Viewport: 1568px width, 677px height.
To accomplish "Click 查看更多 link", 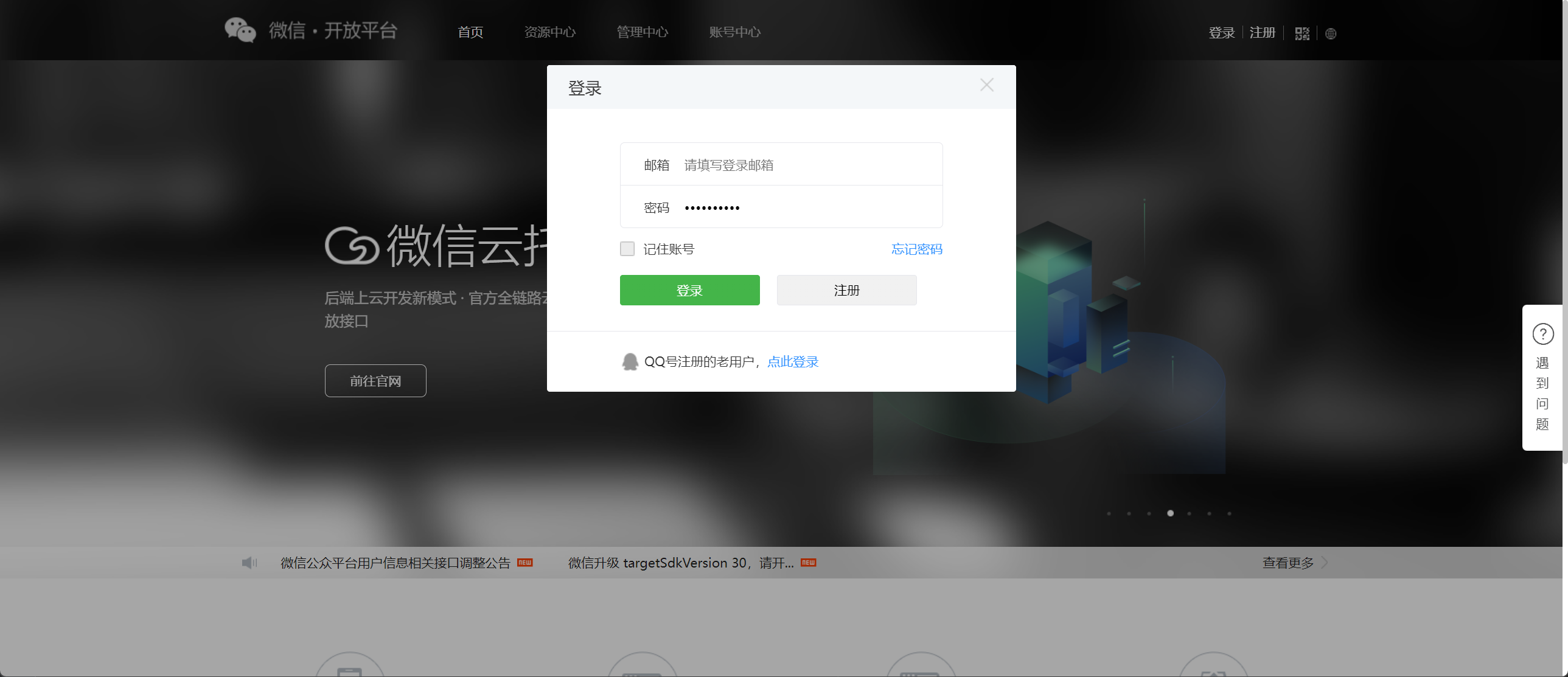I will click(x=1288, y=563).
